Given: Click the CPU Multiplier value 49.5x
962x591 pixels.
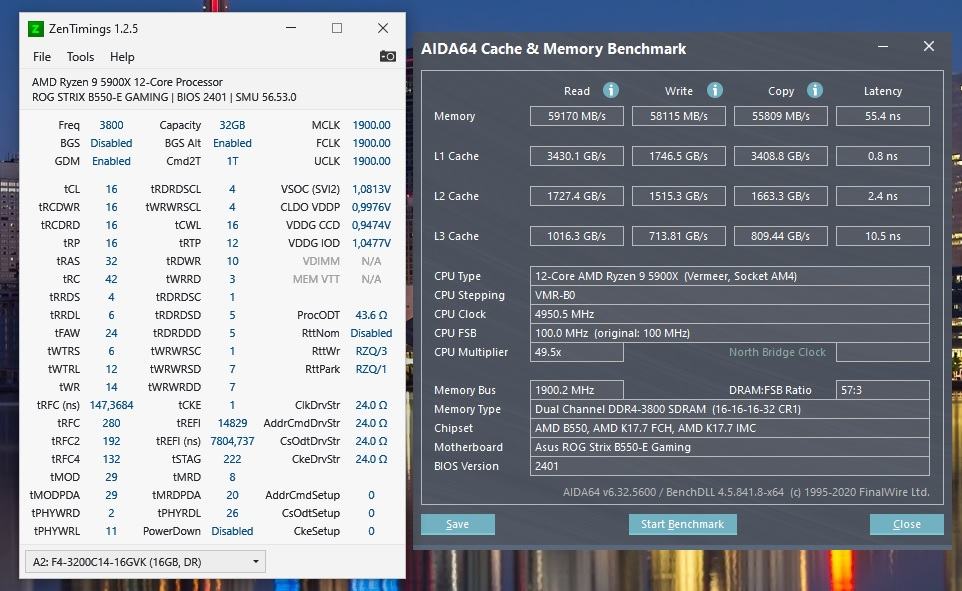Looking at the screenshot, I should (577, 352).
